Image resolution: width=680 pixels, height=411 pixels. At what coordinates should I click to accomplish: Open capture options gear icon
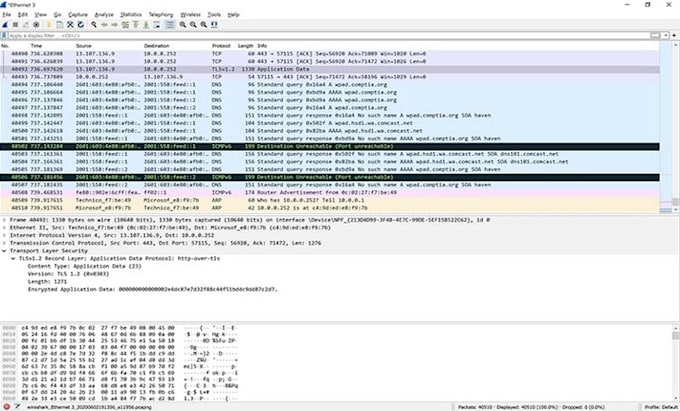[38, 25]
